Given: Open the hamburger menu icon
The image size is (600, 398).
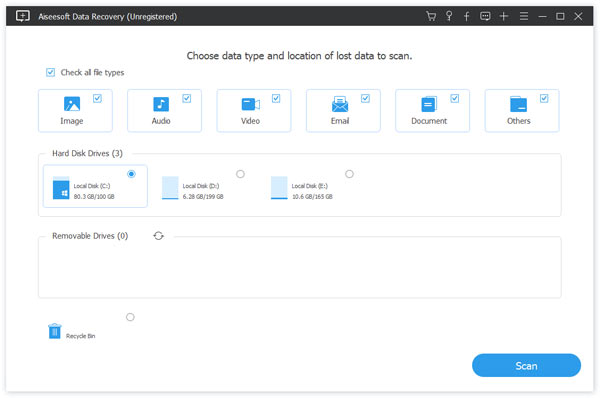Looking at the screenshot, I should [x=524, y=16].
